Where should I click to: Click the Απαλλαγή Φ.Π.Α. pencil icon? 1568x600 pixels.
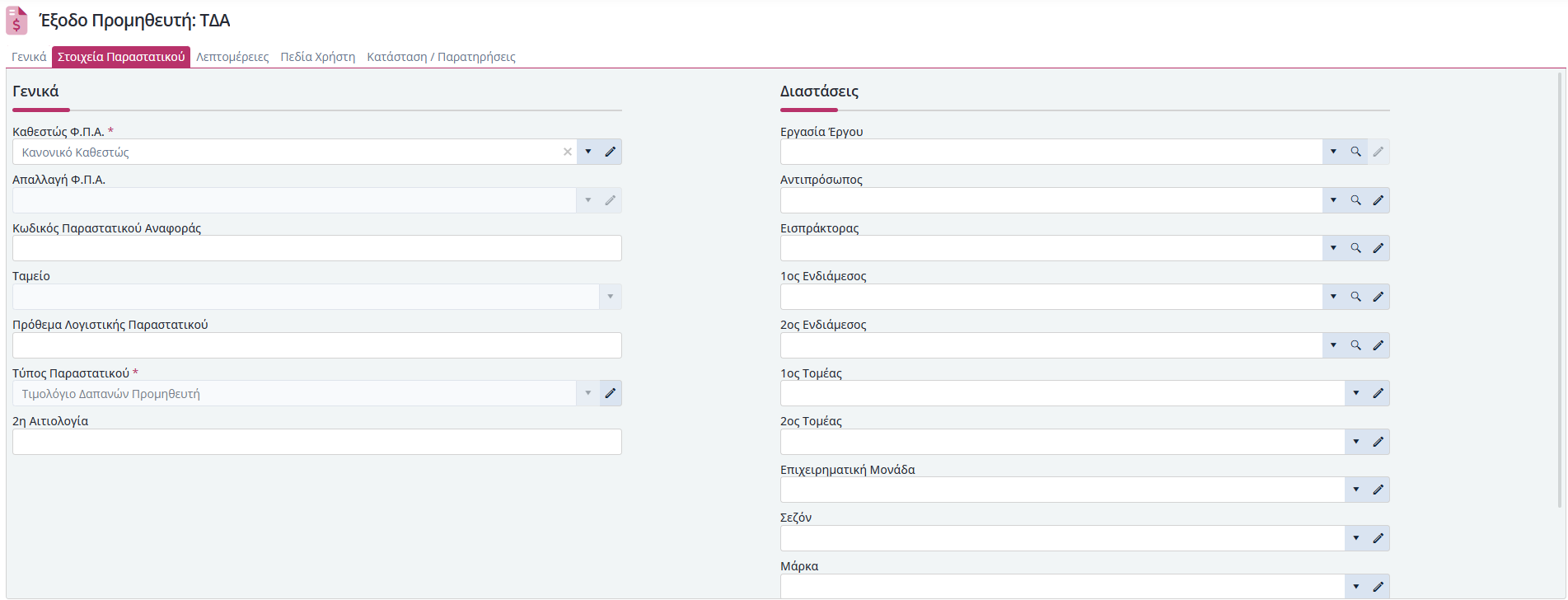[x=611, y=200]
